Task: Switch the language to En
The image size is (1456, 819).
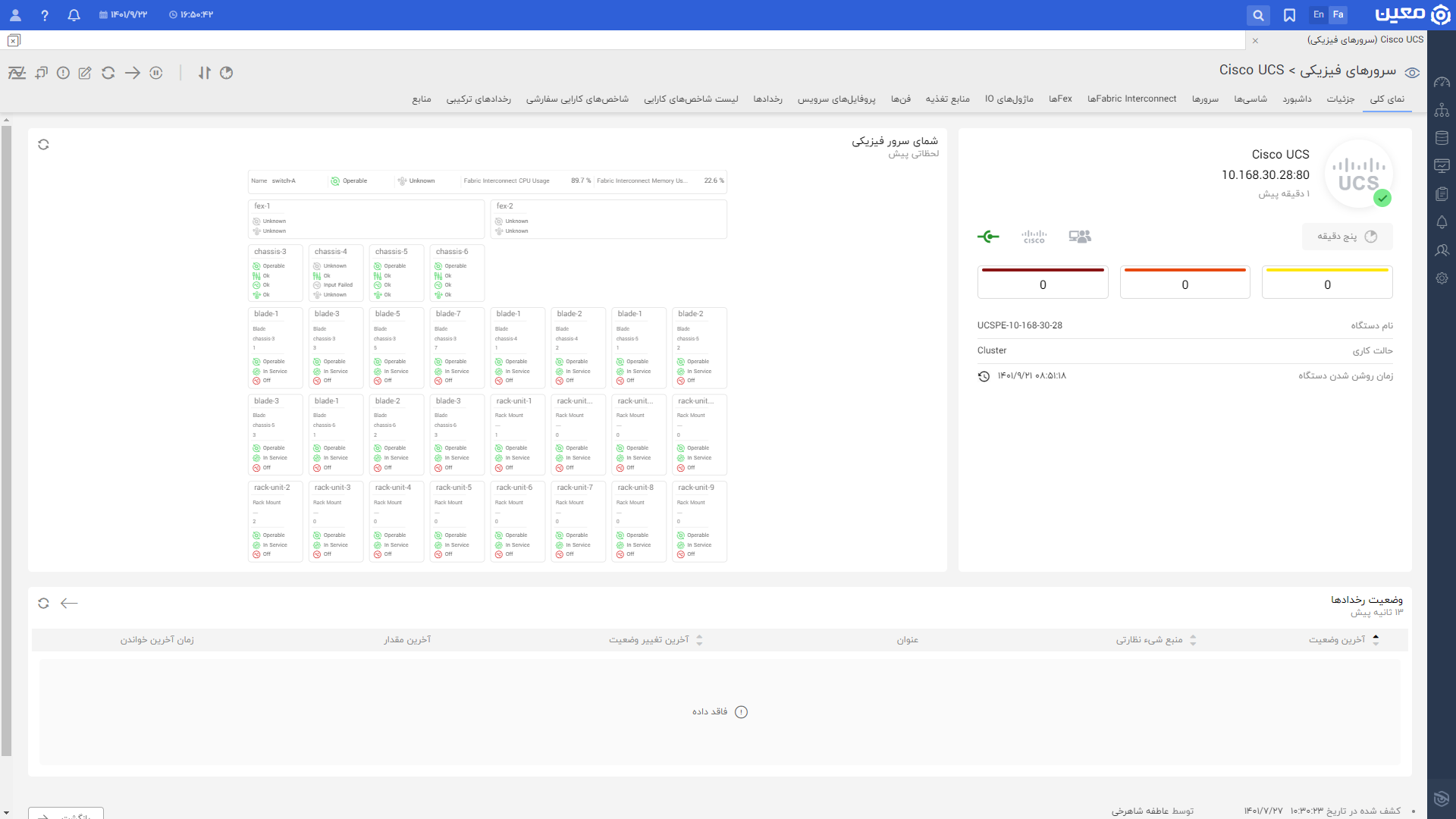Action: [x=1319, y=14]
